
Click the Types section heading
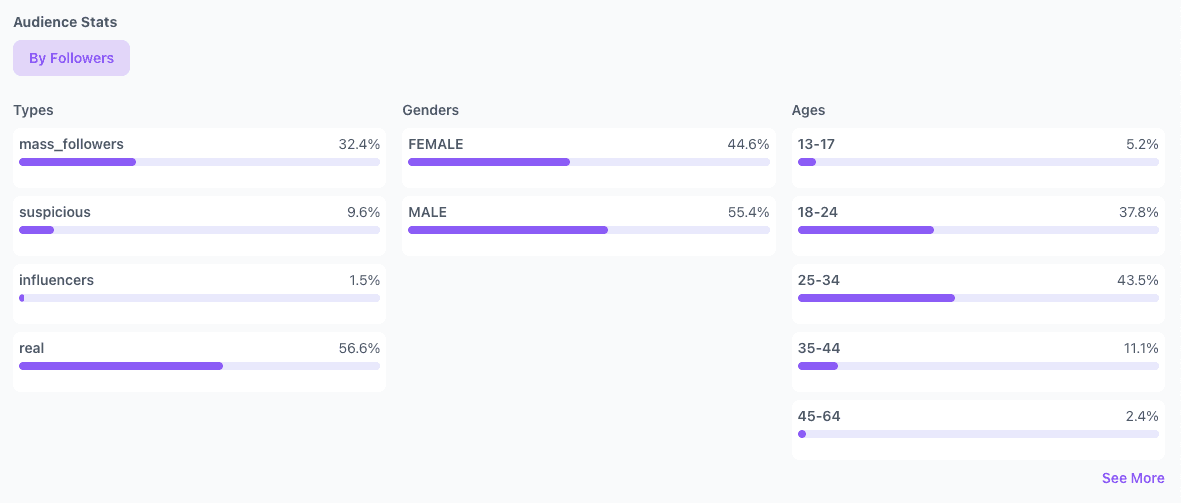pyautogui.click(x=33, y=110)
